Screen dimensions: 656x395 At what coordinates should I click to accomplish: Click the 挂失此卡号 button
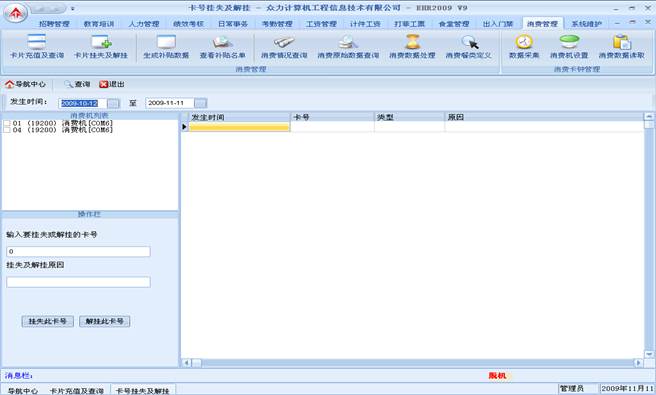pos(48,321)
